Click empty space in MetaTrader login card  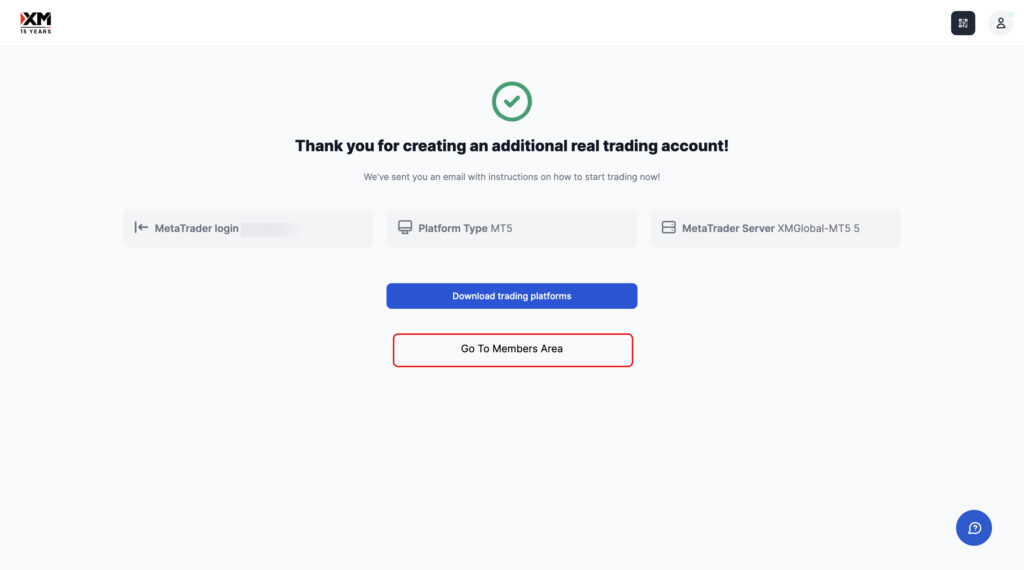point(336,228)
